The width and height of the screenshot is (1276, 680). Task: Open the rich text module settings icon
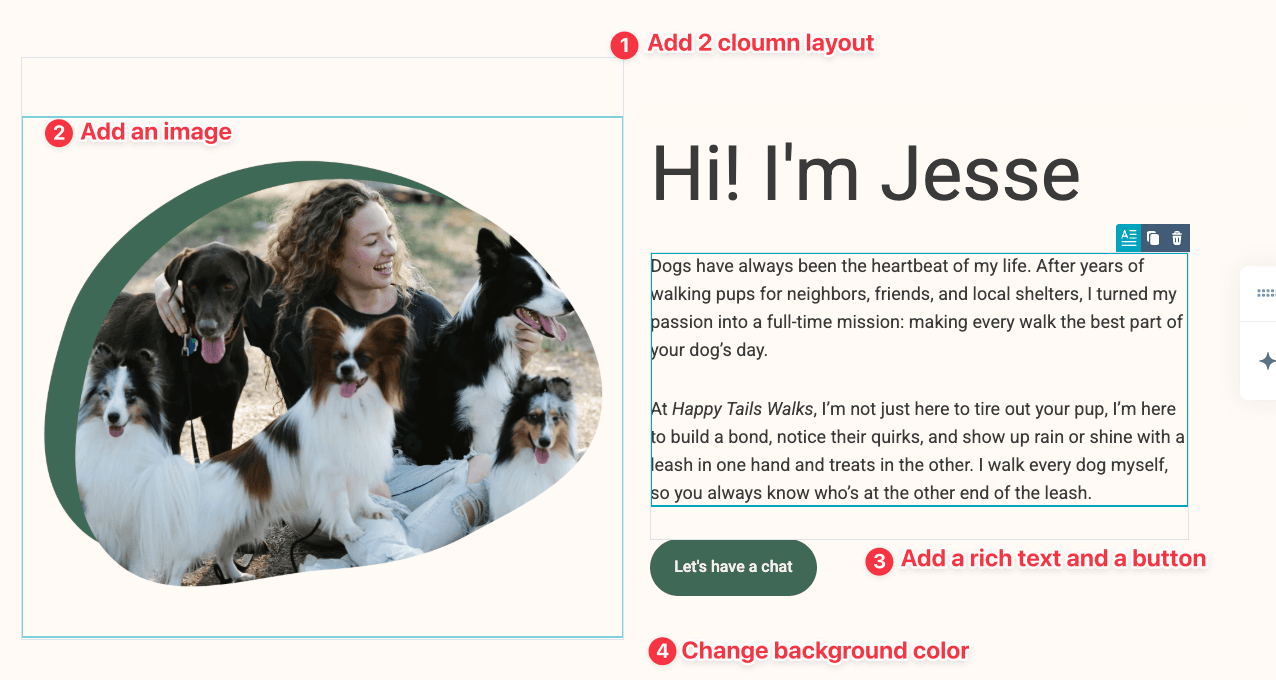tap(1128, 238)
